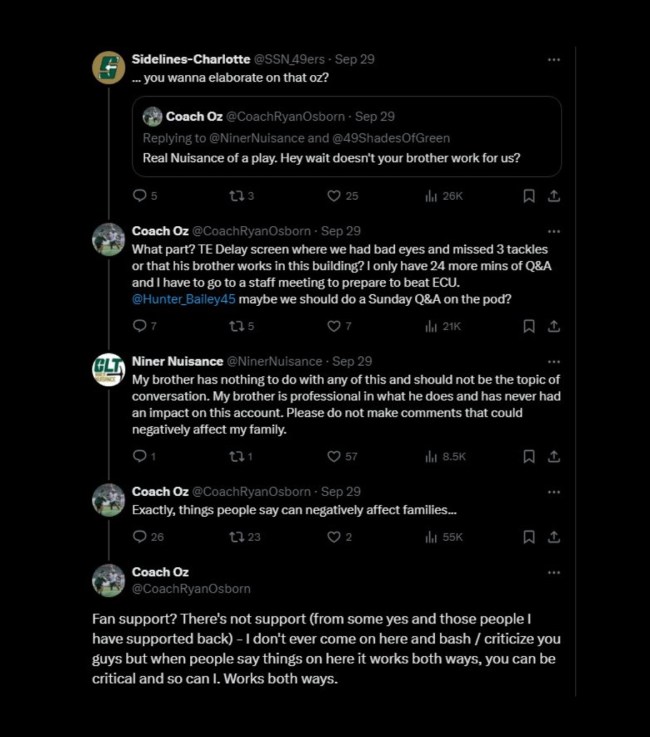This screenshot has width=650, height=737.
Task: Share the Sidelines-Charlotte tweet
Action: pyautogui.click(x=553, y=196)
